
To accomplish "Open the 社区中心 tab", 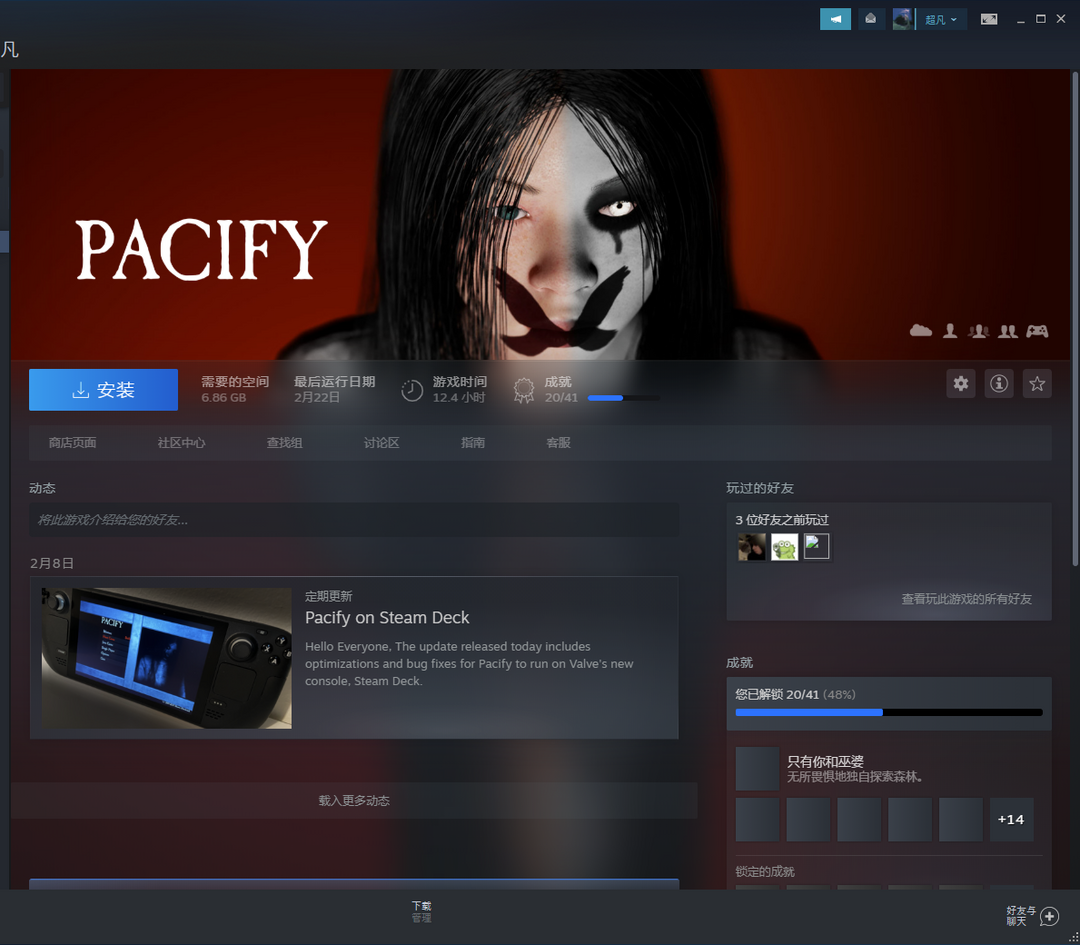I will click(x=181, y=443).
